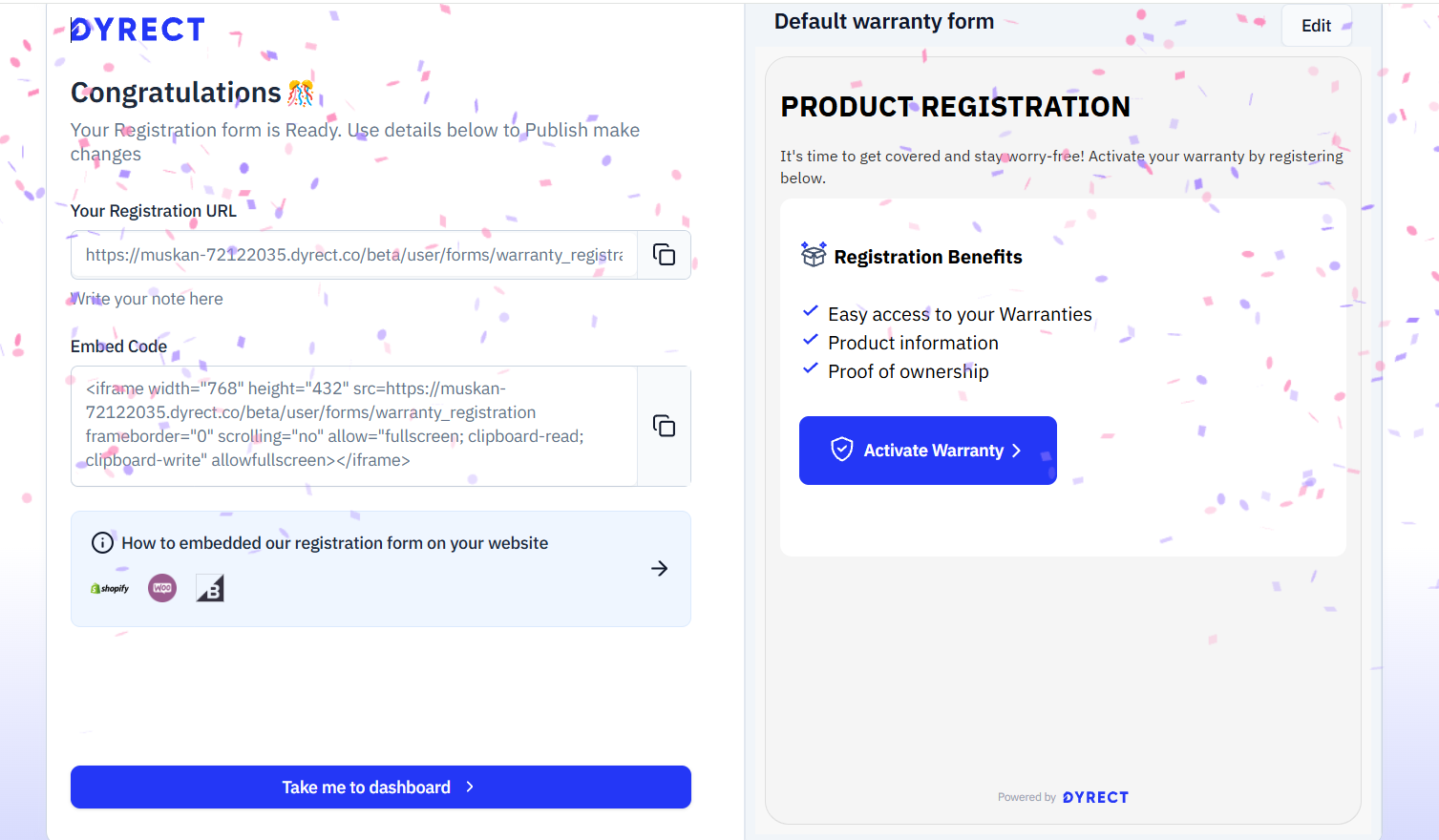Click inside the Embed Code text area

coord(353,425)
